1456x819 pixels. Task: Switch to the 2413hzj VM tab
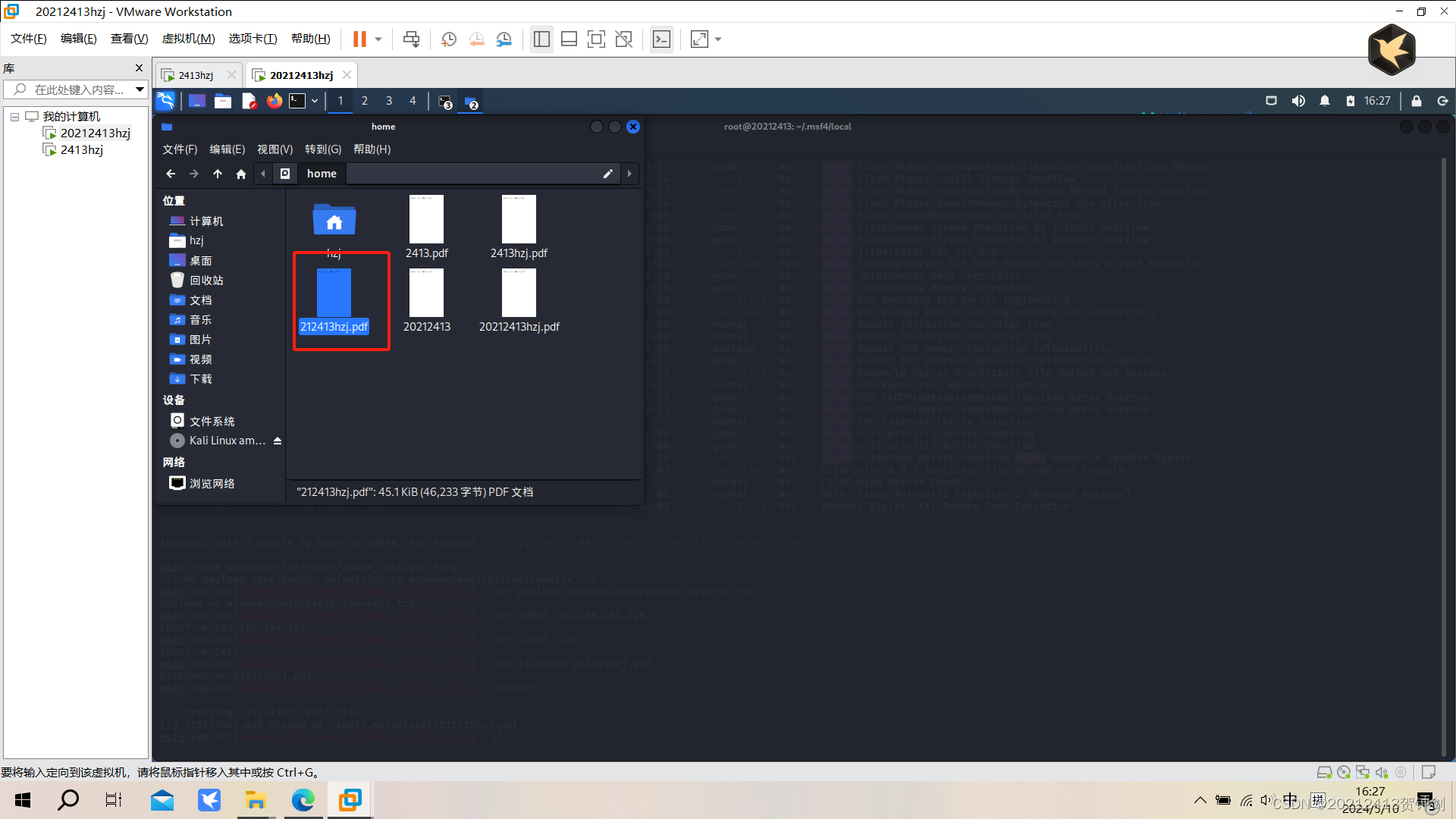click(x=196, y=75)
